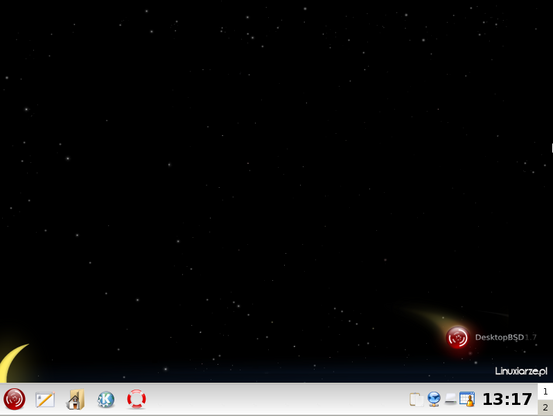This screenshot has height=416, width=553.
Task: Open the Help Center lifebuoy icon
Action: point(136,399)
